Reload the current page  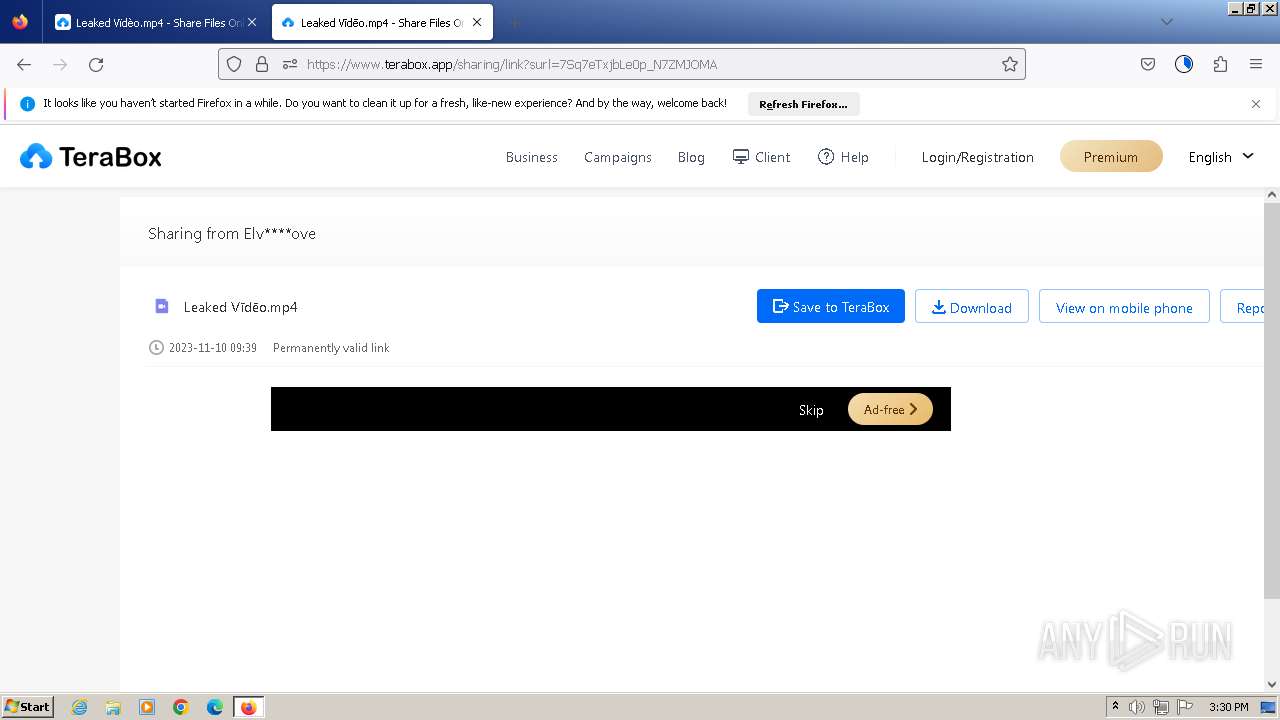96,64
